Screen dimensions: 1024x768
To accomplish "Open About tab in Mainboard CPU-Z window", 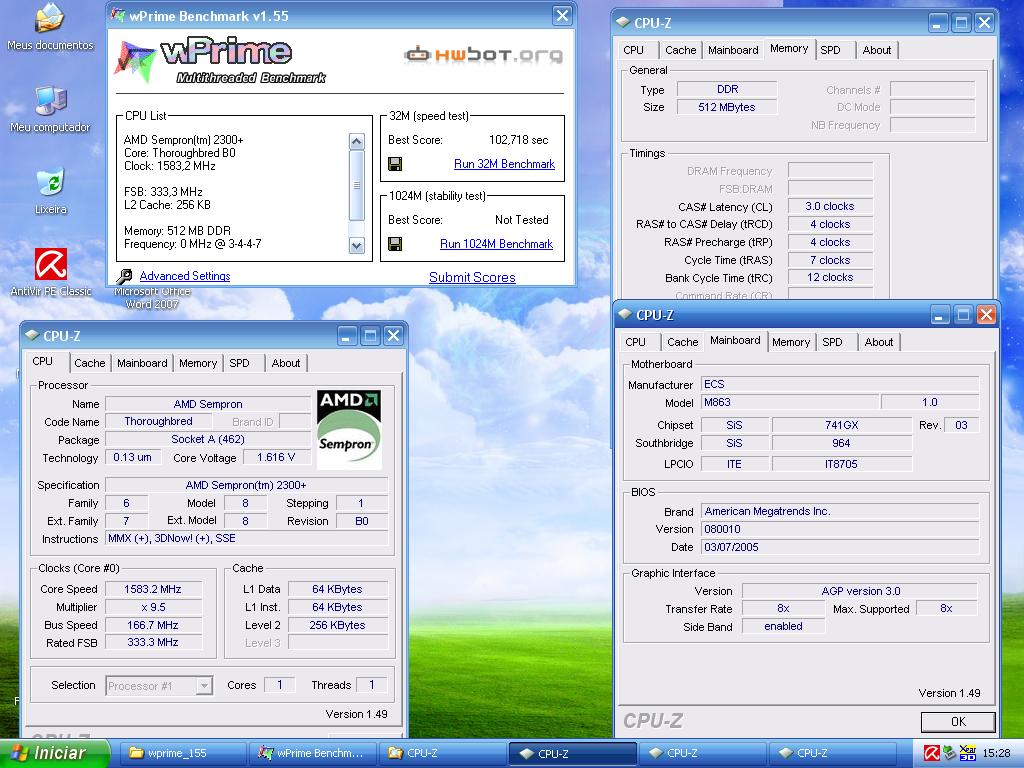I will click(878, 342).
